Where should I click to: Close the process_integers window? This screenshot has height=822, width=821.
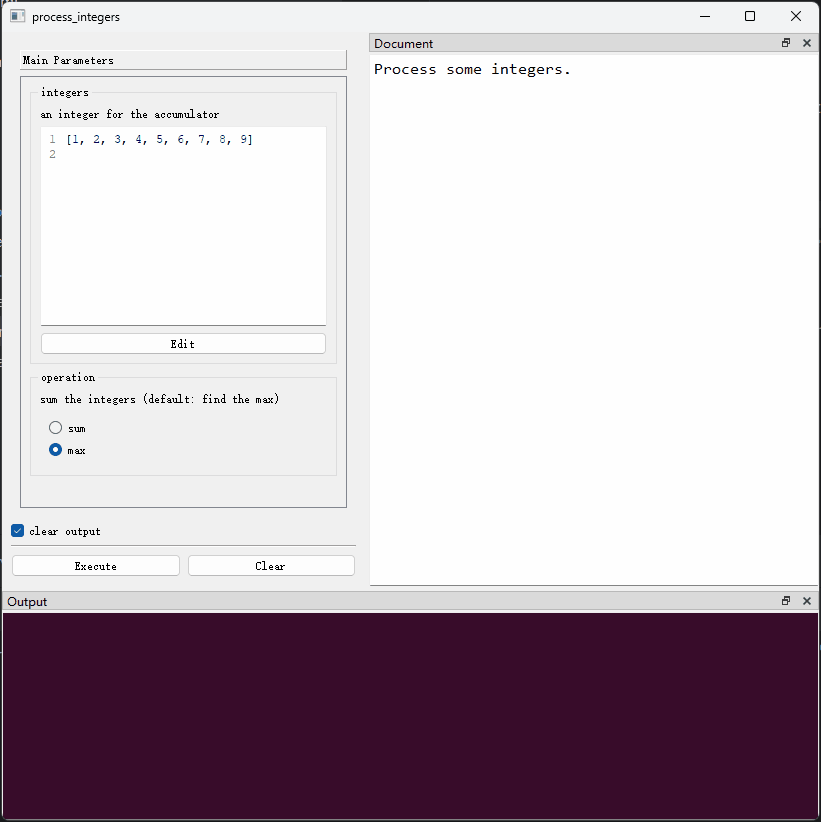coord(796,16)
